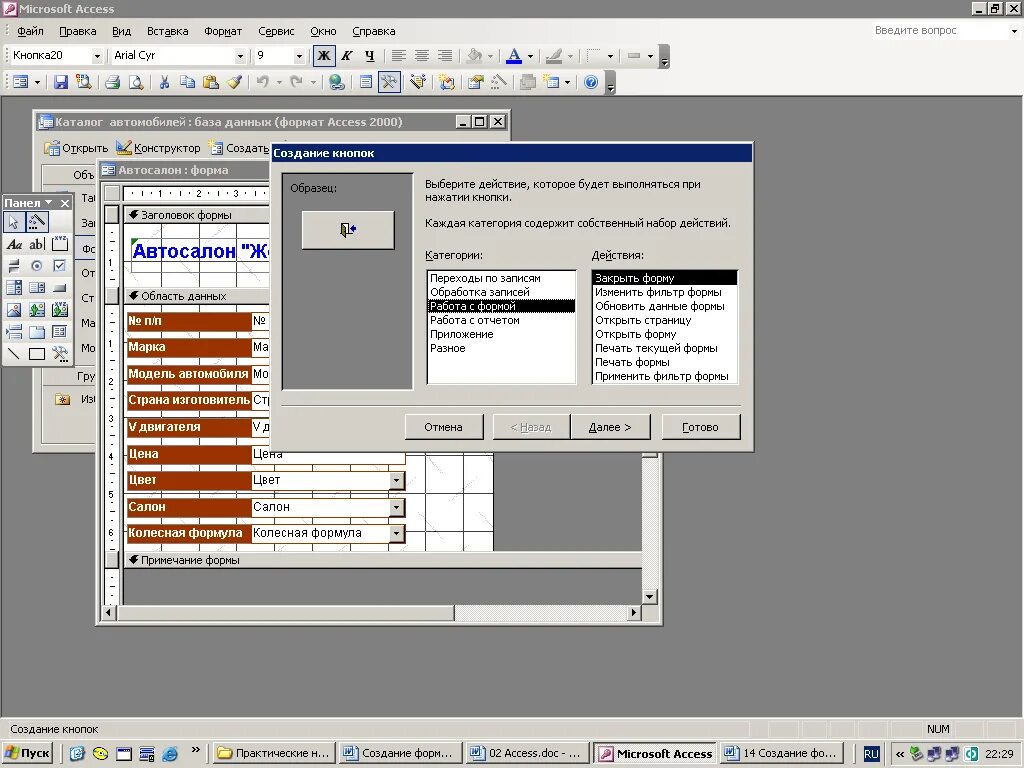Open the Панел toolbox options arrow
The image size is (1024, 768).
pos(49,202)
